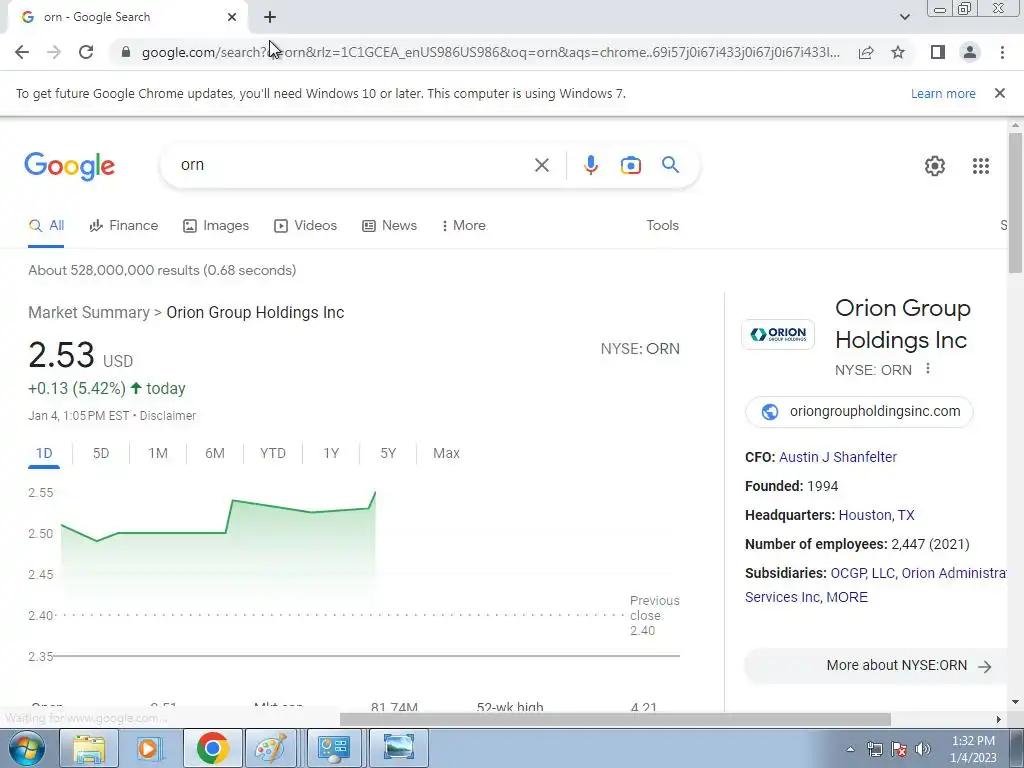Viewport: 1024px width, 768px height.
Task: Open the Disclaimer link
Action: coord(168,416)
